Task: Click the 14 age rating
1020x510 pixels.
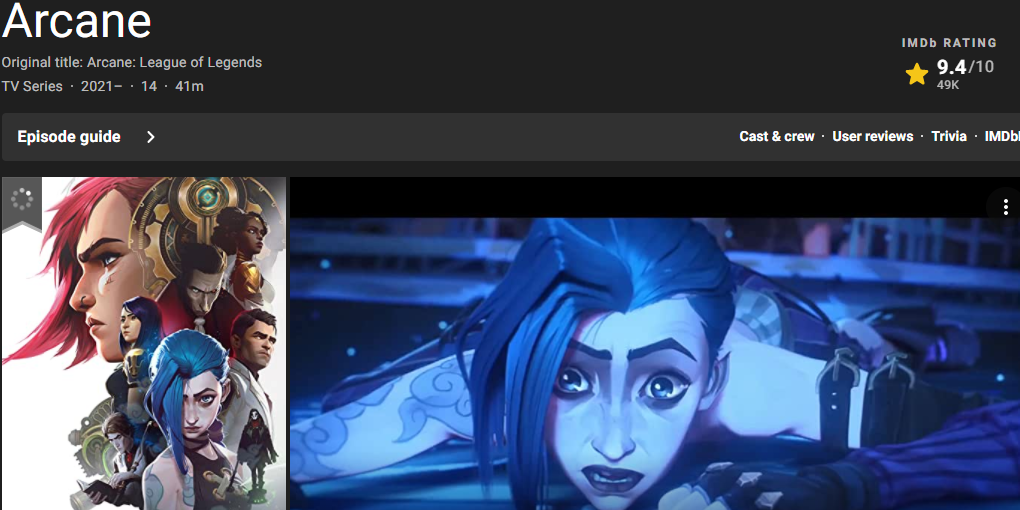Action: point(149,86)
